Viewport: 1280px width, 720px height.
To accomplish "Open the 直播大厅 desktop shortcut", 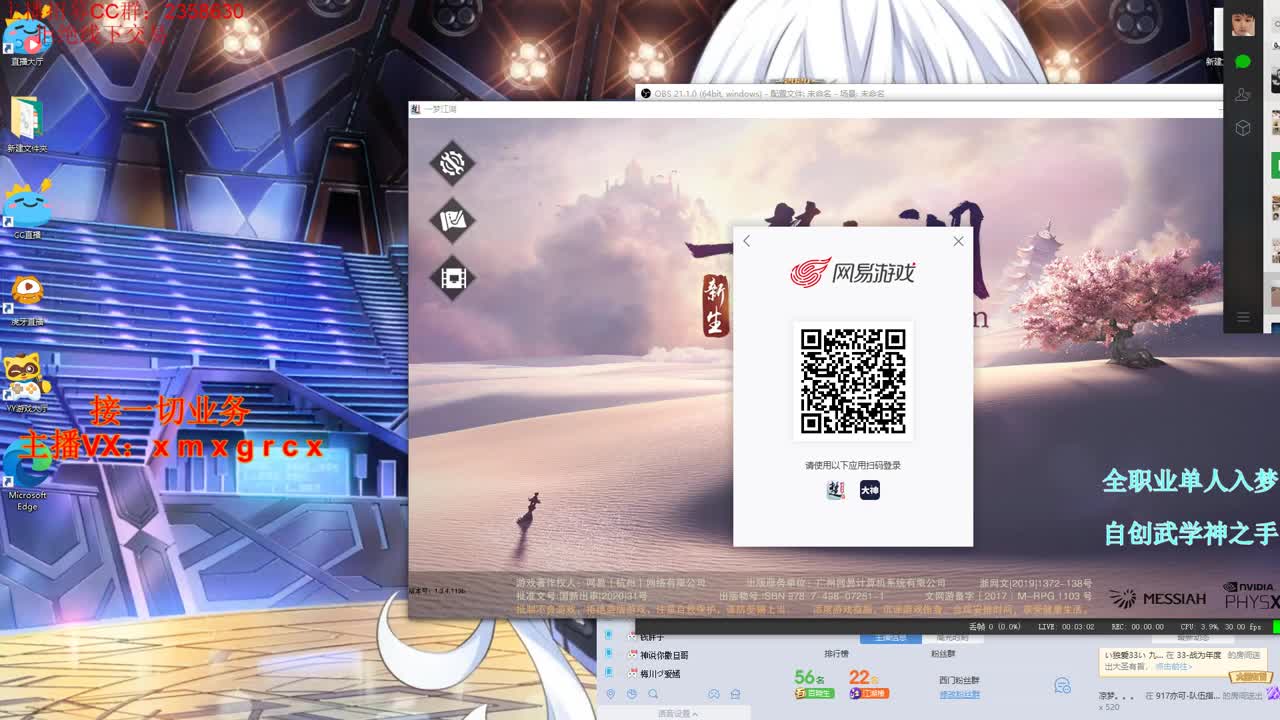I will pyautogui.click(x=27, y=40).
